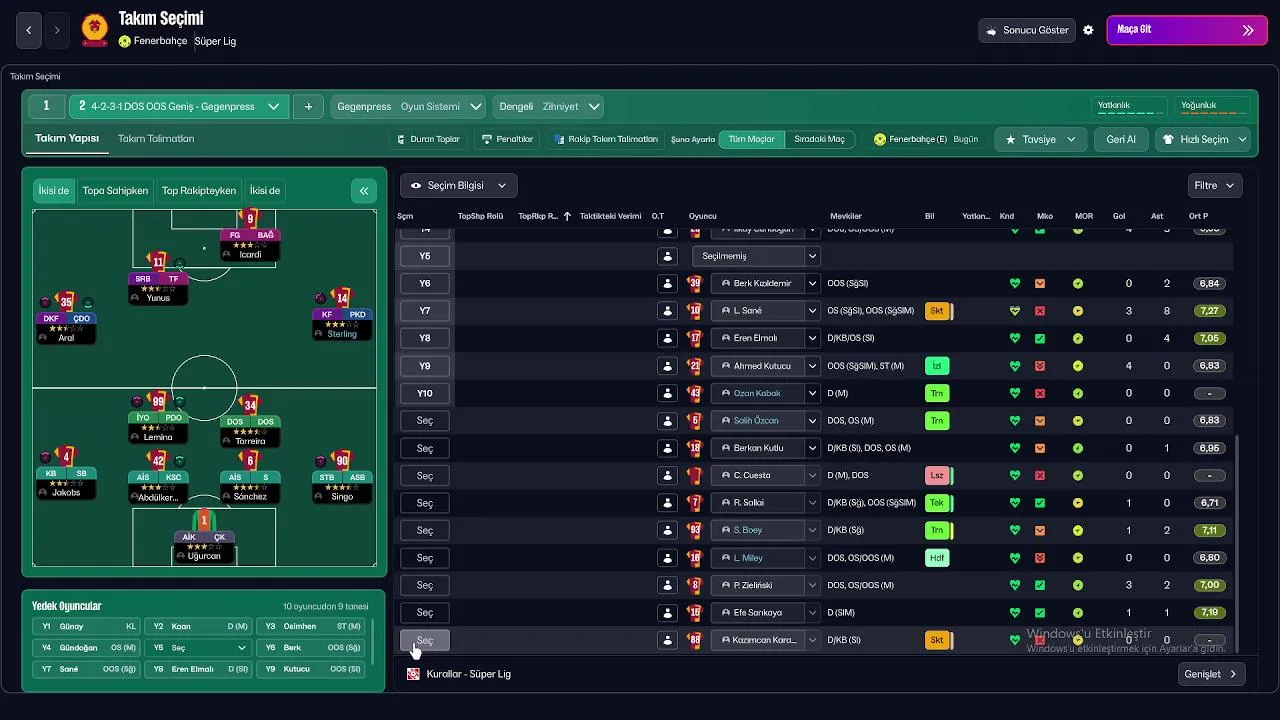Viewport: 1280px width, 720px height.
Task: Go forward with the right arrow icon
Action: tap(57, 30)
